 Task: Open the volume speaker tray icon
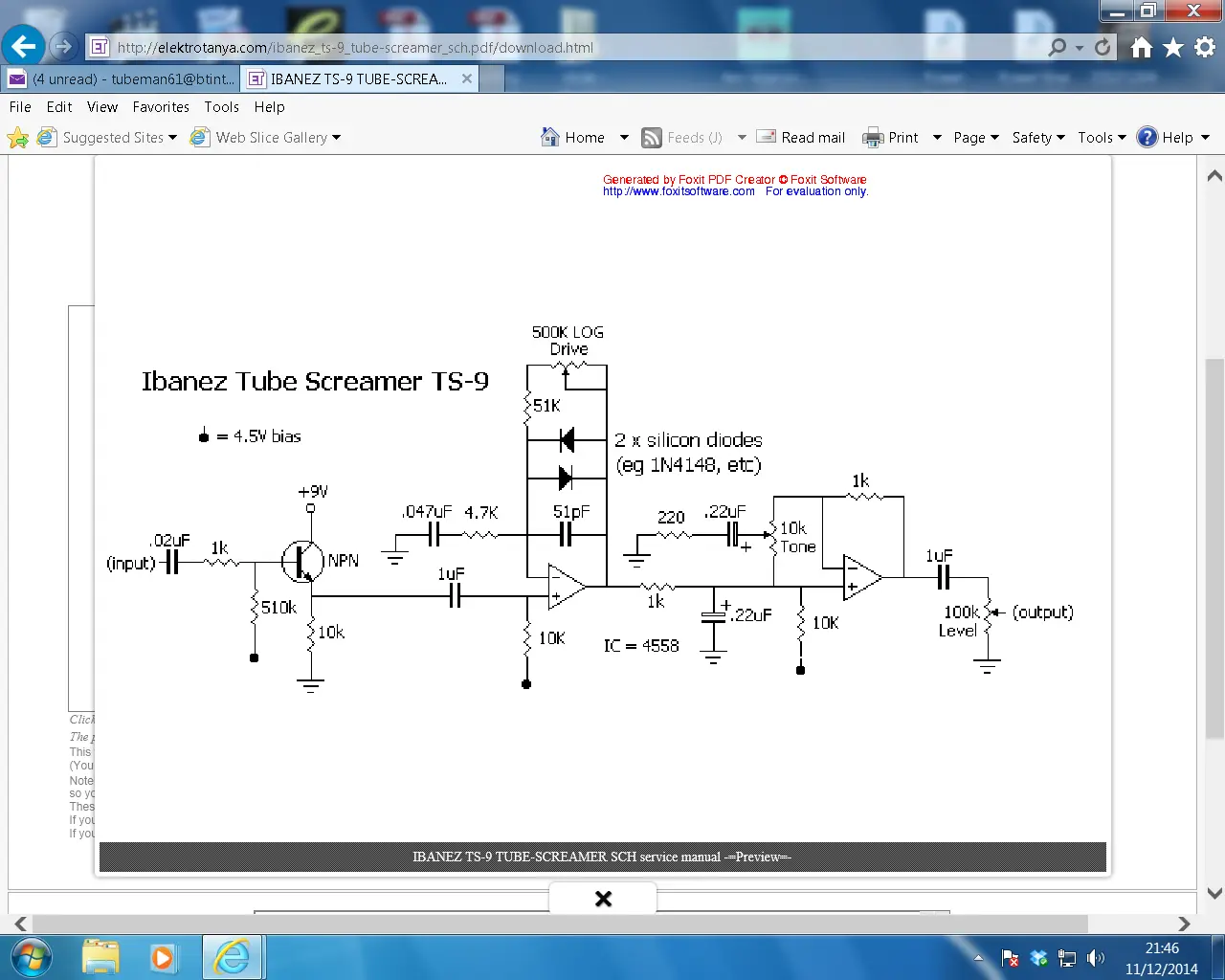pyautogui.click(x=1096, y=957)
